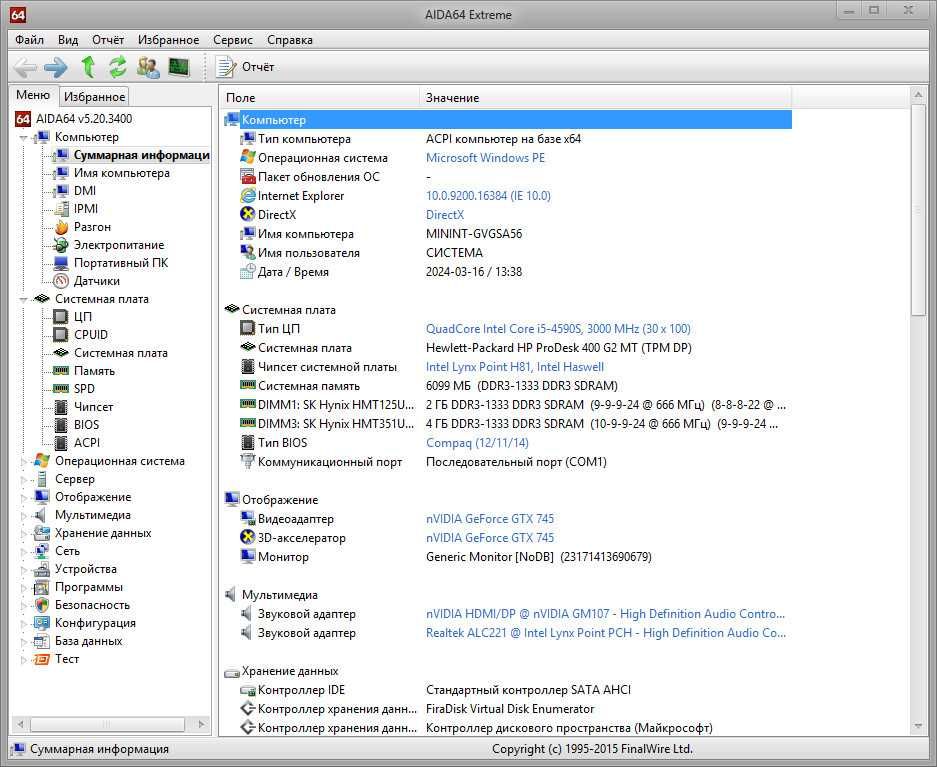Click the vertical scrollbar down arrow
The height and width of the screenshot is (767, 937).
(x=918, y=726)
